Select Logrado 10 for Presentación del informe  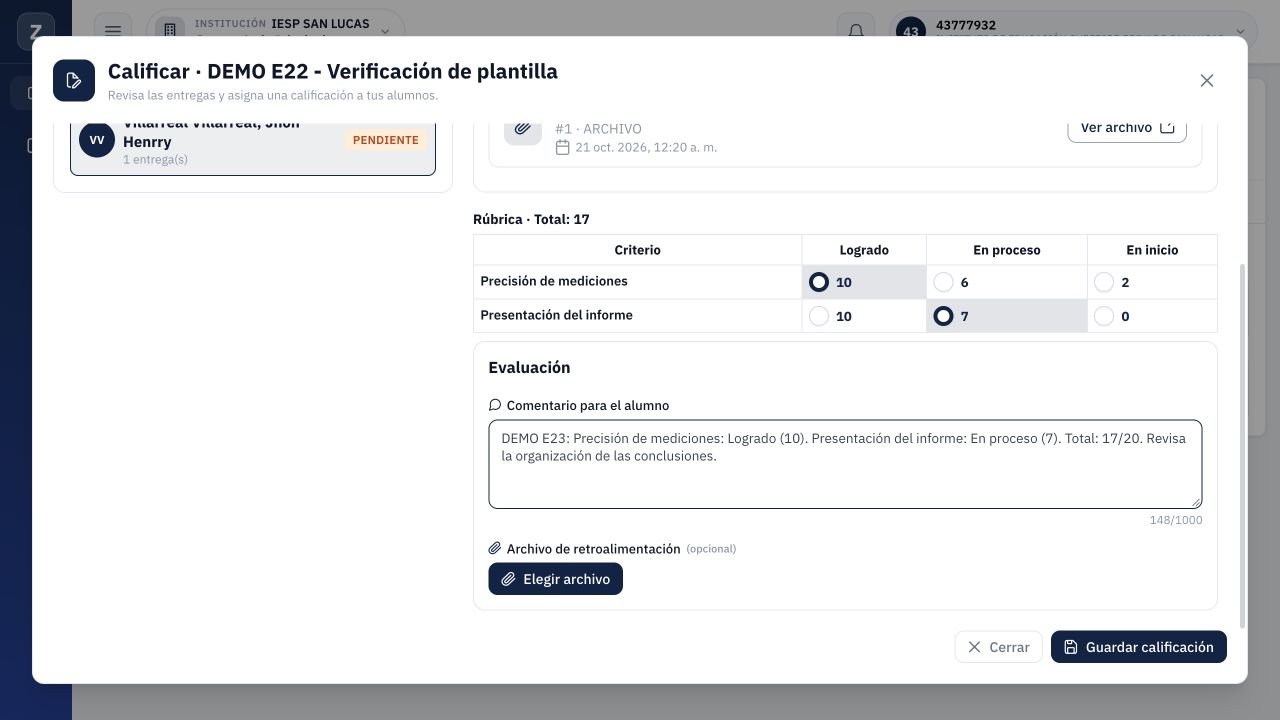(x=819, y=316)
